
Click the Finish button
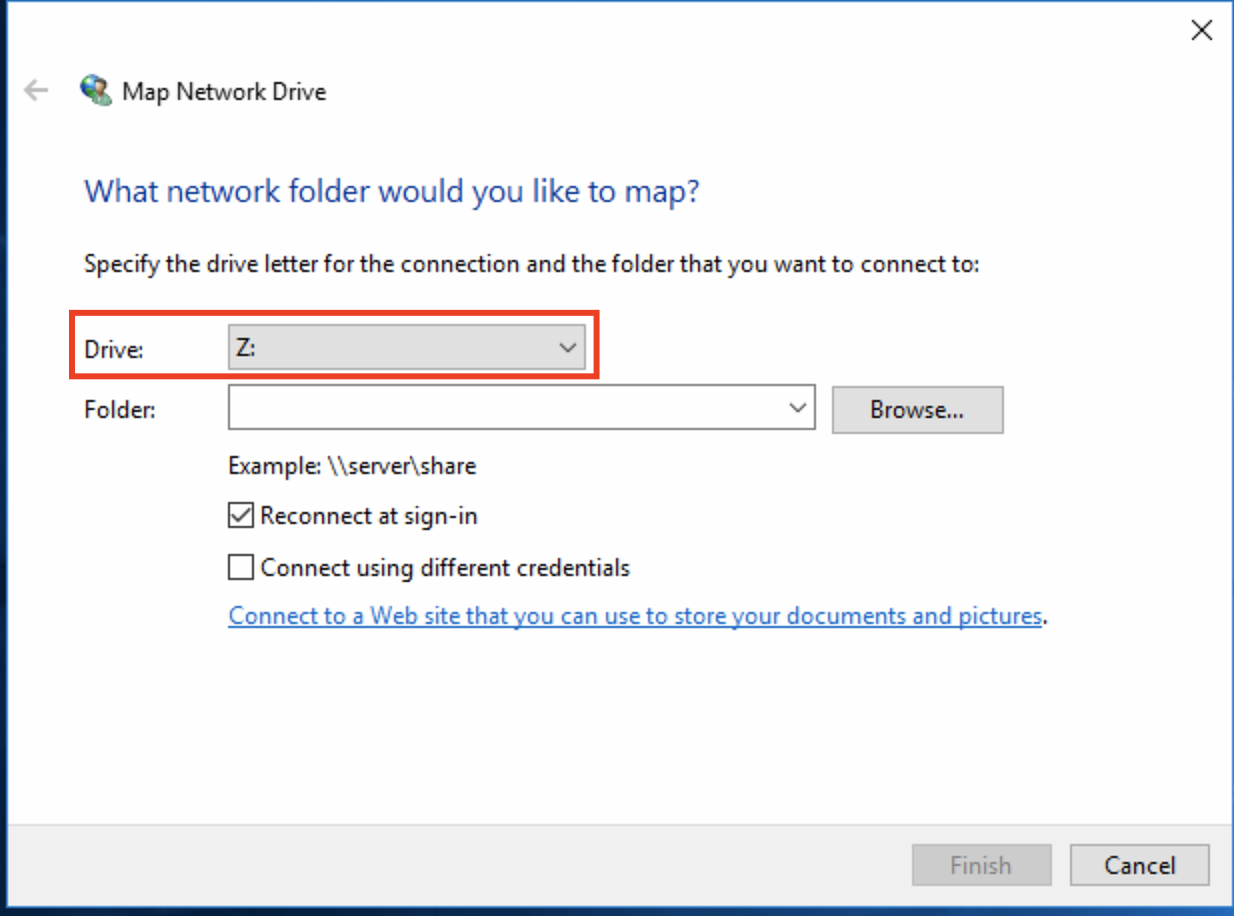(x=981, y=865)
